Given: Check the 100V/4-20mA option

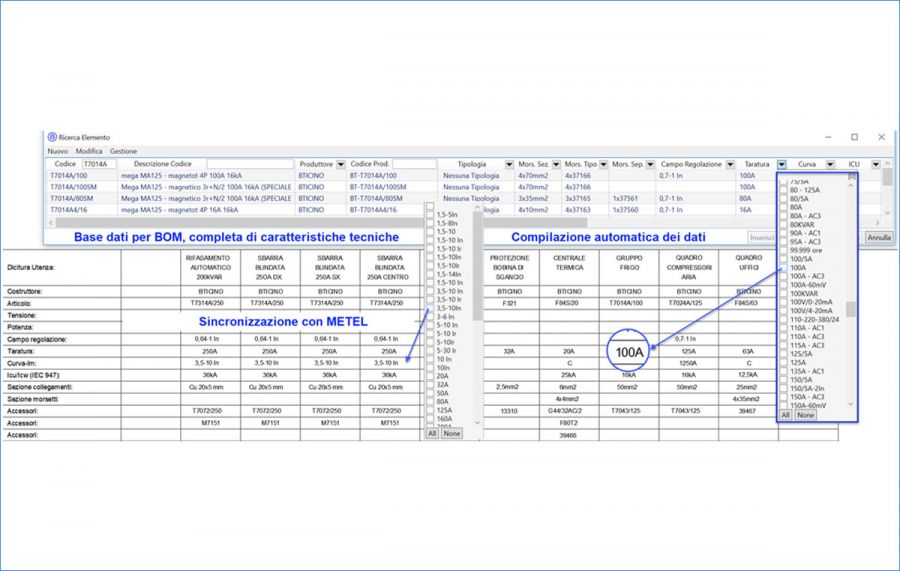Looking at the screenshot, I should click(783, 310).
